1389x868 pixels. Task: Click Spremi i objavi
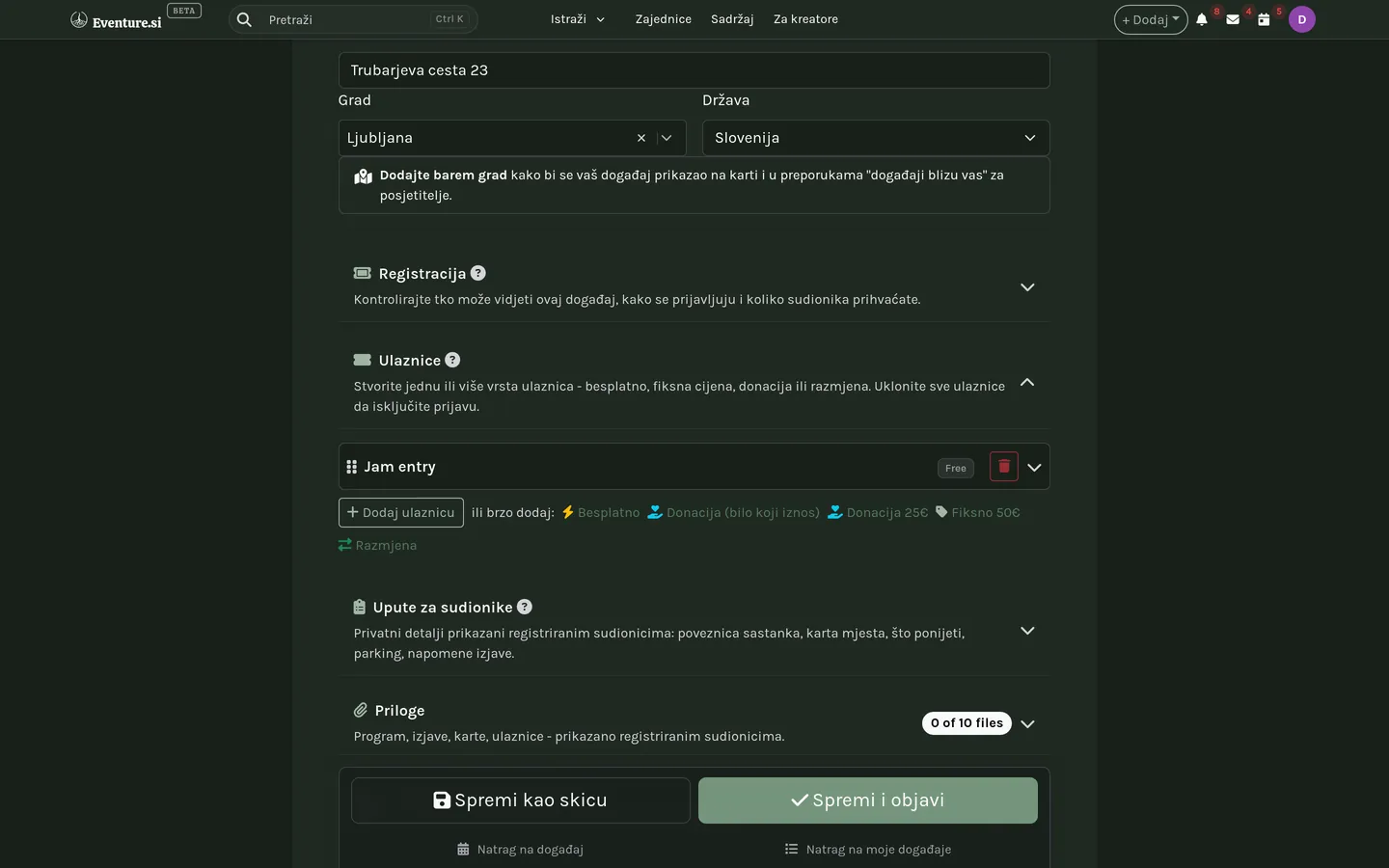[x=868, y=800]
